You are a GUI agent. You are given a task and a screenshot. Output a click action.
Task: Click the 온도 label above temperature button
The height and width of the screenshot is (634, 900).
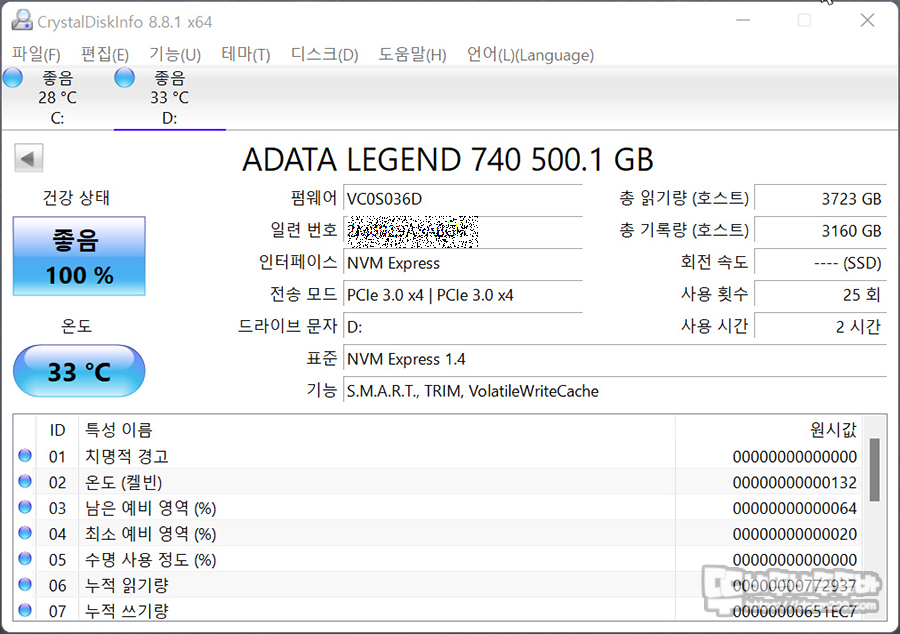[x=76, y=326]
